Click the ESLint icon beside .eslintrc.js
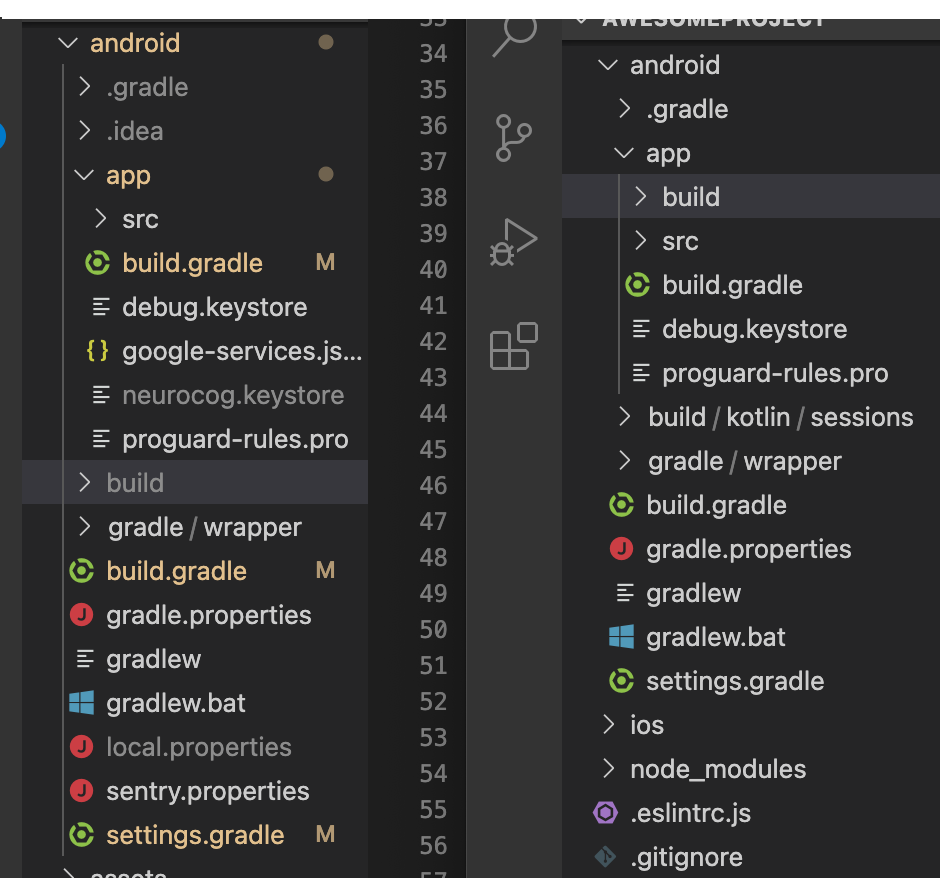The height and width of the screenshot is (878, 940). tap(606, 813)
